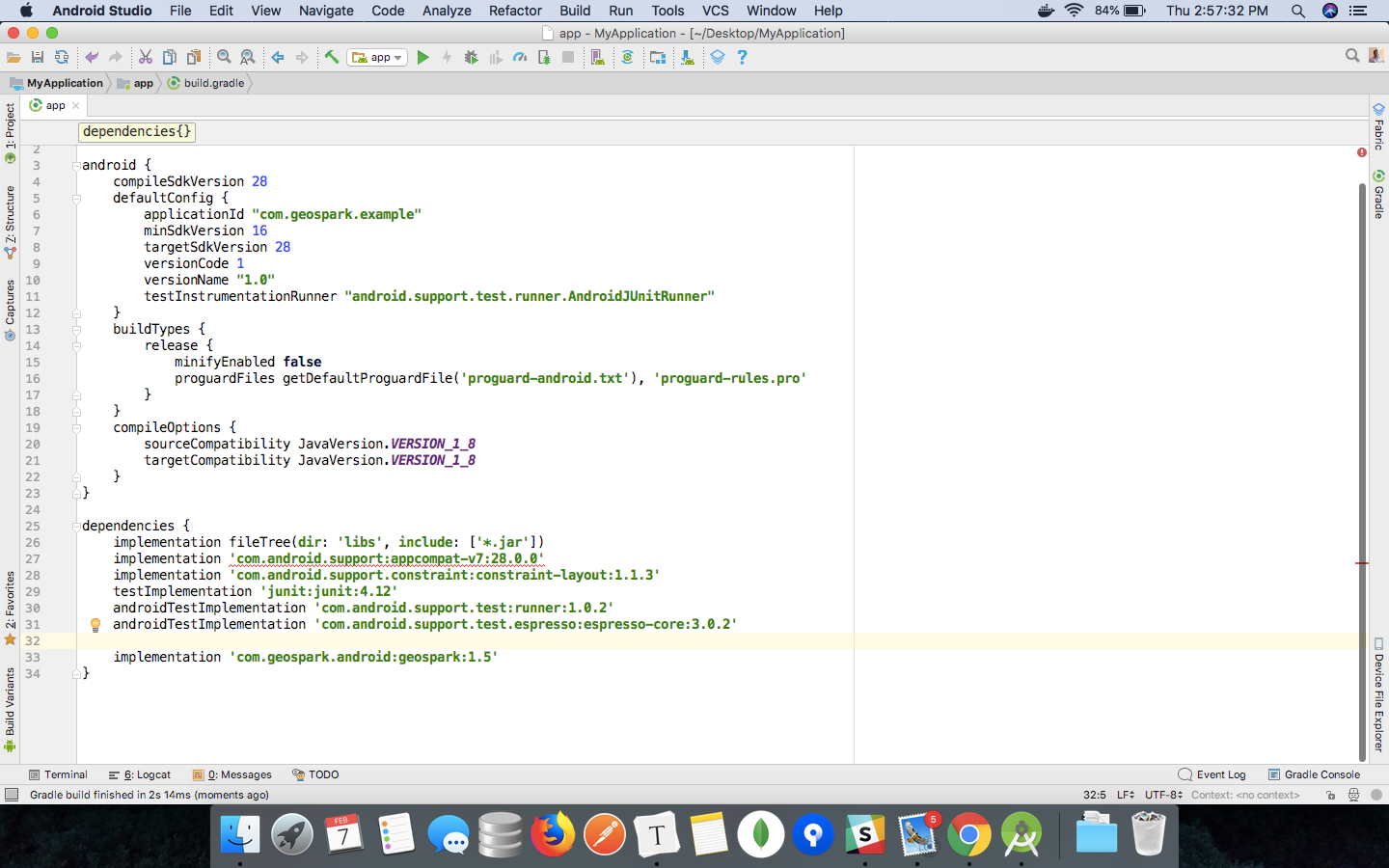Collapse the dependencies block fold marker
Image resolution: width=1389 pixels, height=868 pixels.
point(76,527)
